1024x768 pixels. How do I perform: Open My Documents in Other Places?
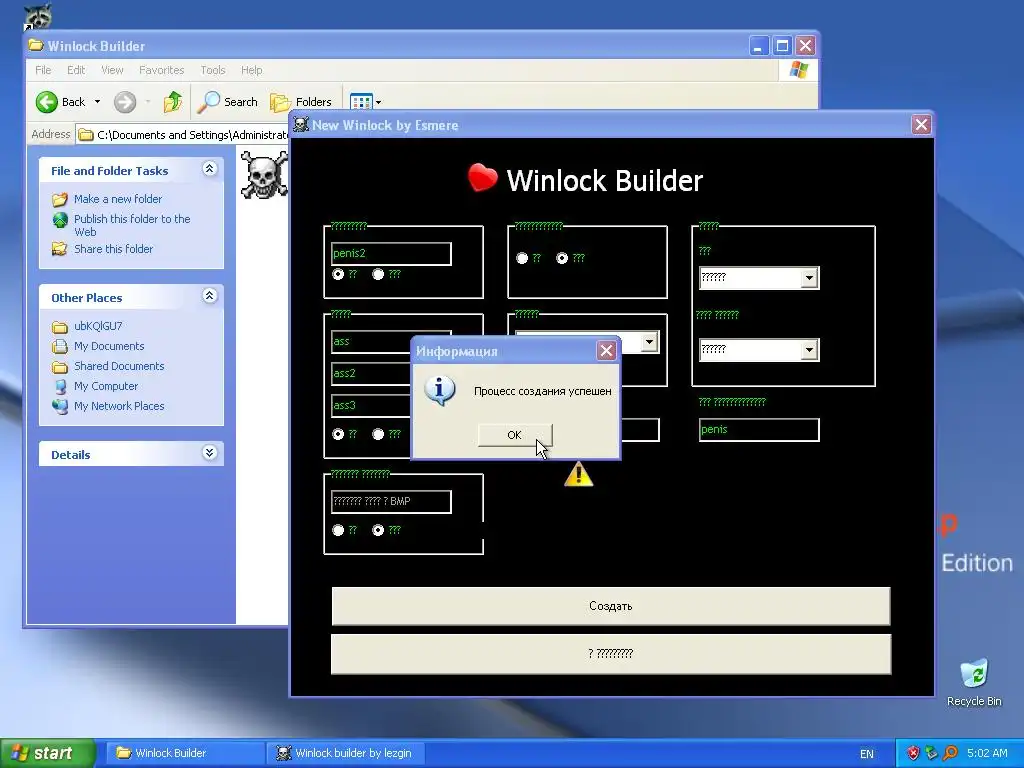click(109, 346)
